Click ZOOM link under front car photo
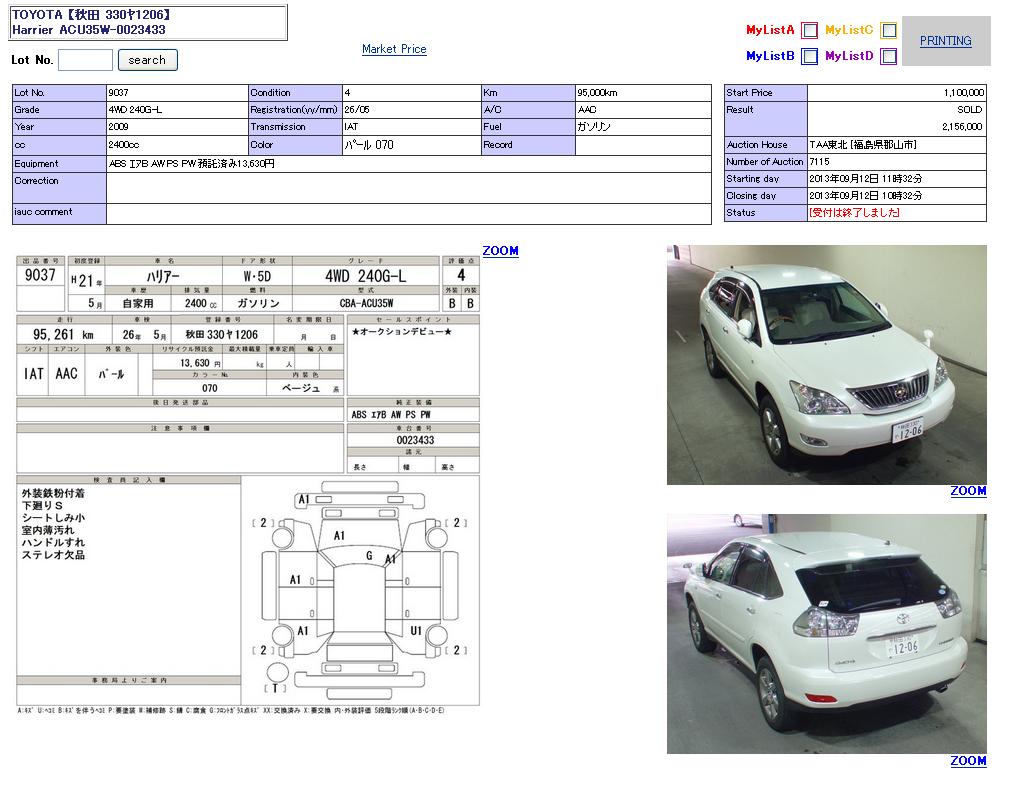 click(968, 491)
